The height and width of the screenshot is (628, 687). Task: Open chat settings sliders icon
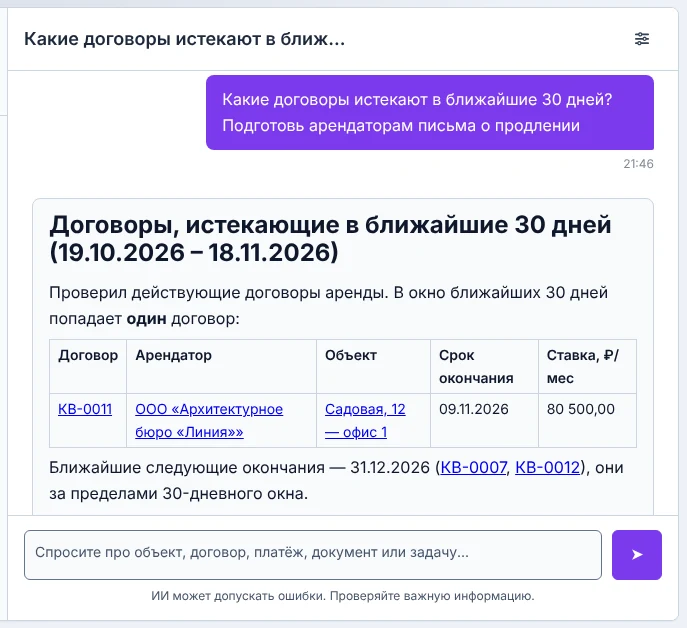coord(642,39)
